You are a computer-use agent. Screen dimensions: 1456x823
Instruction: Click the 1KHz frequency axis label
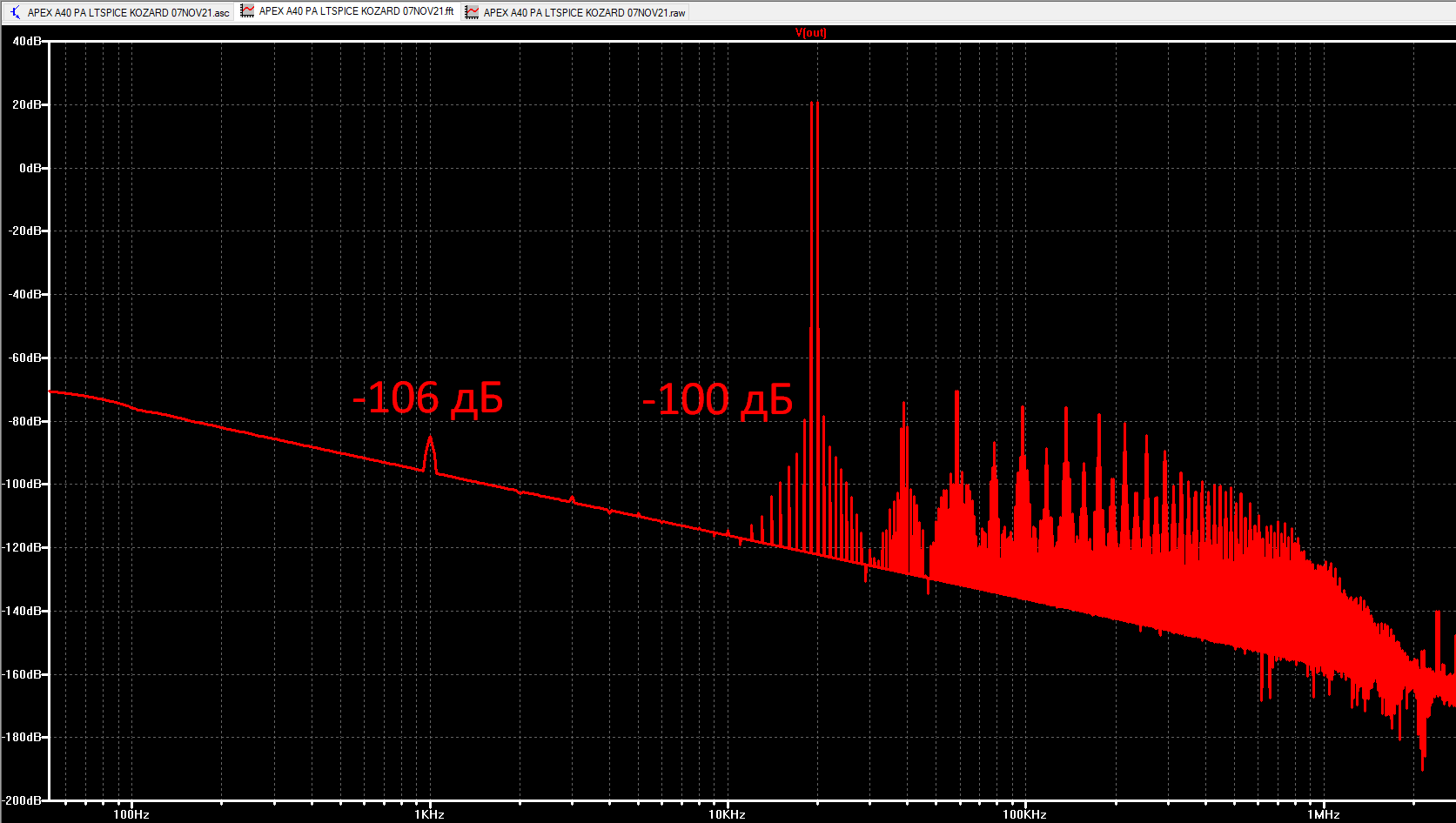[429, 814]
